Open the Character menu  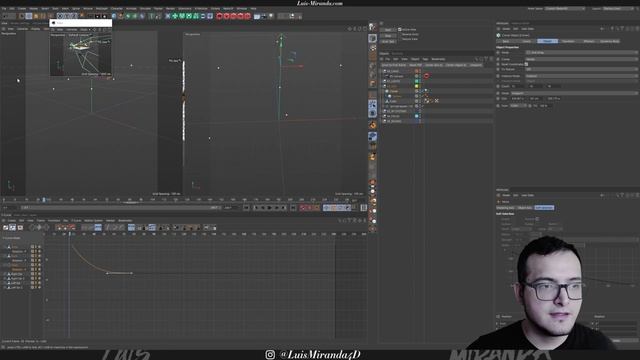click(117, 8)
